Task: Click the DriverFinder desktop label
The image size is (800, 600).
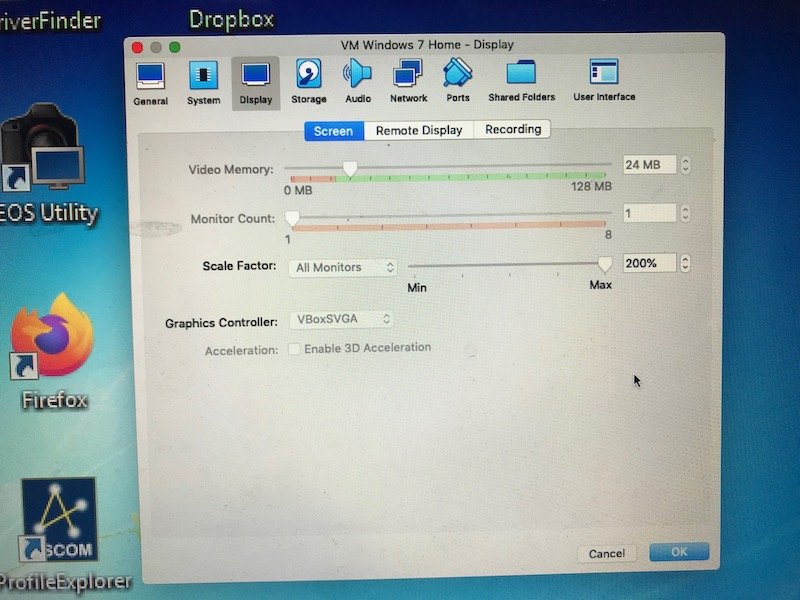Action: (x=50, y=21)
